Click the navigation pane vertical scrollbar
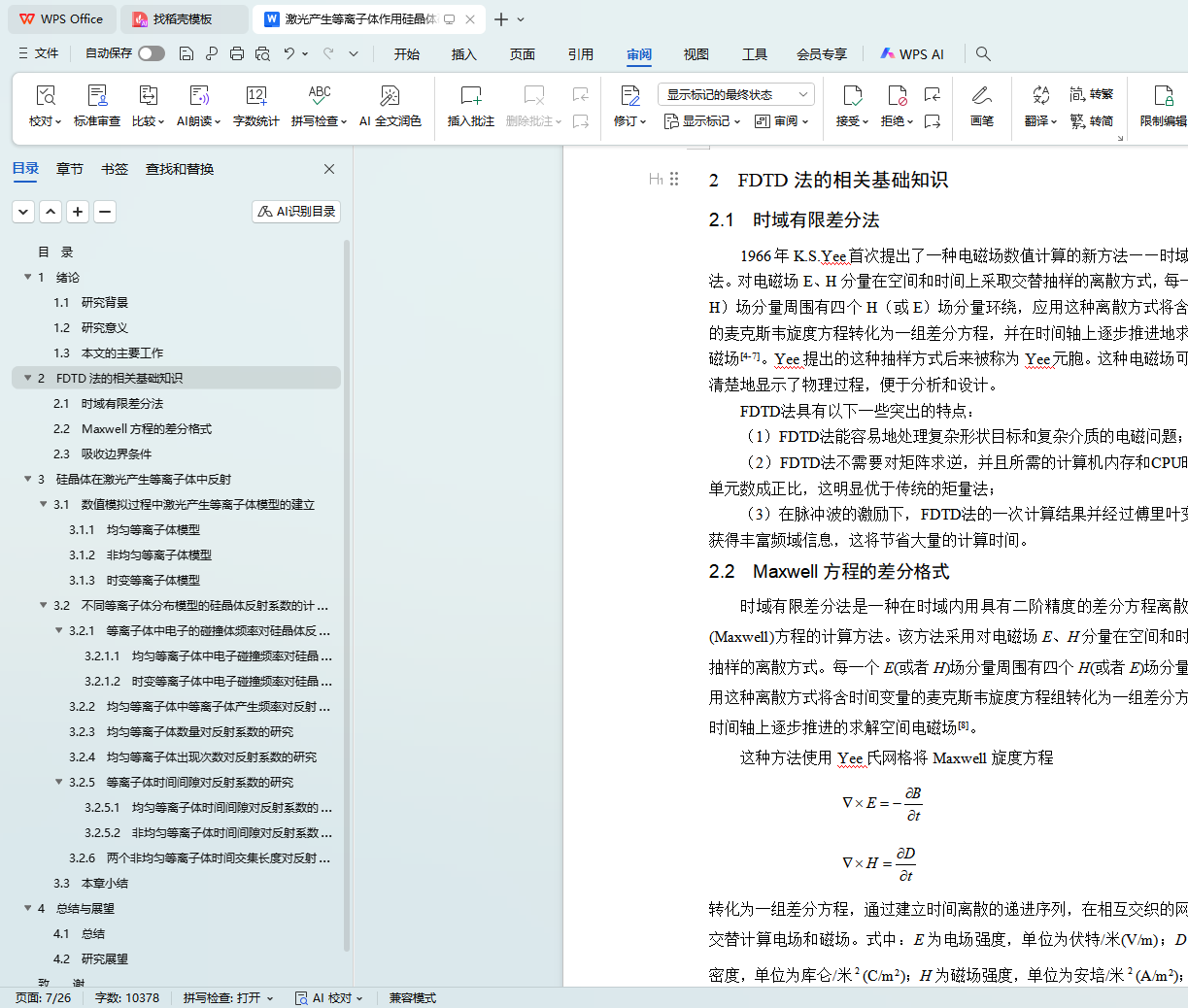 click(347, 583)
